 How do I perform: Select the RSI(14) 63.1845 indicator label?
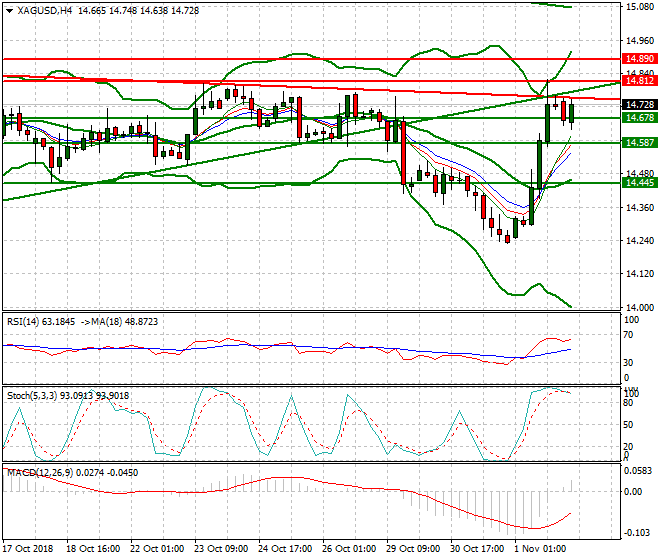click(x=41, y=322)
